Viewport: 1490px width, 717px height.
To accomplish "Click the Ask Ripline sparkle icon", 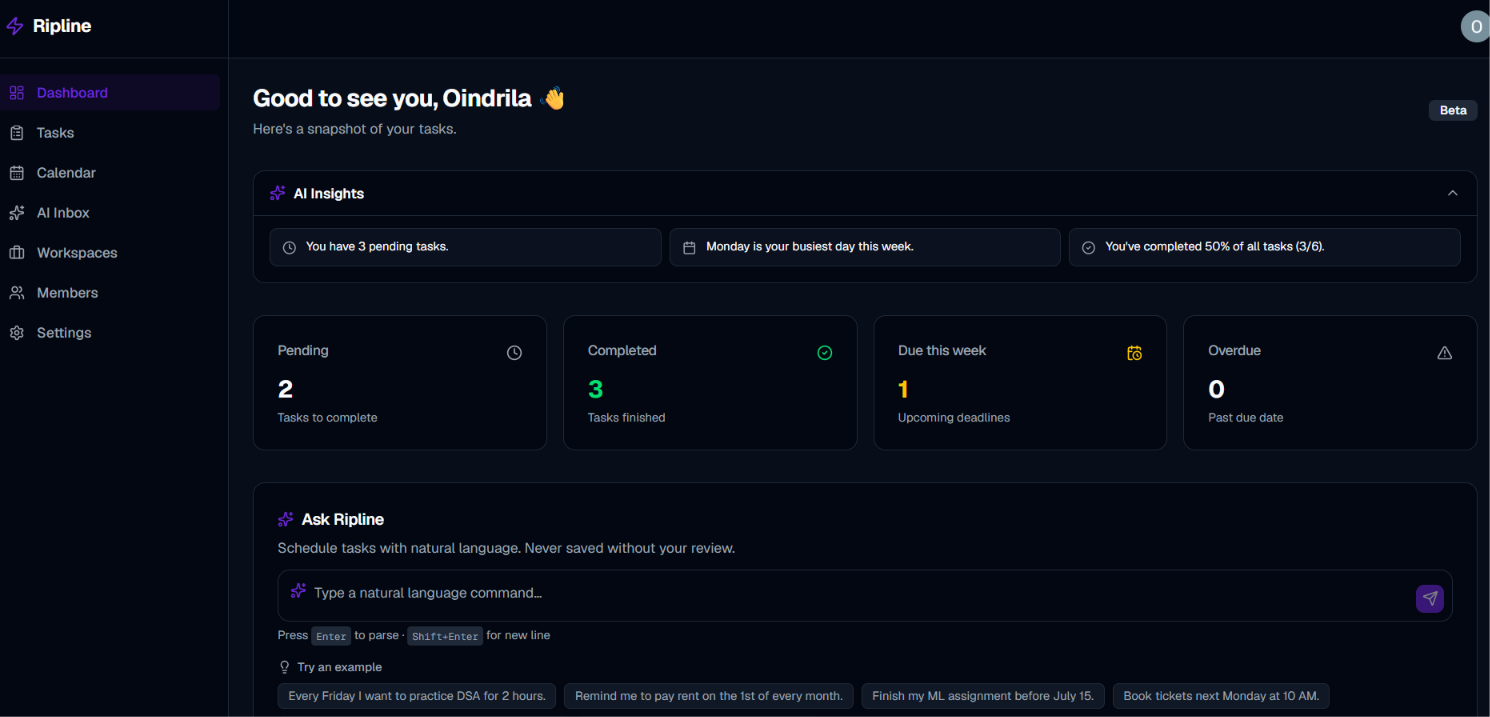I will (286, 519).
